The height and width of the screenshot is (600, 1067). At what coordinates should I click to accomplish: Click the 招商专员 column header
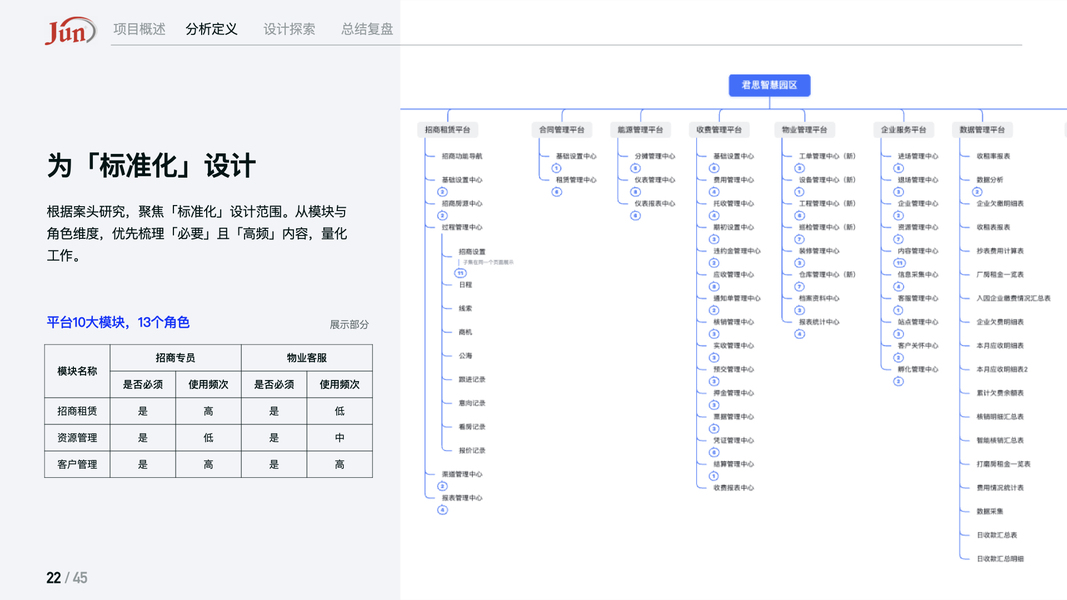click(x=176, y=358)
